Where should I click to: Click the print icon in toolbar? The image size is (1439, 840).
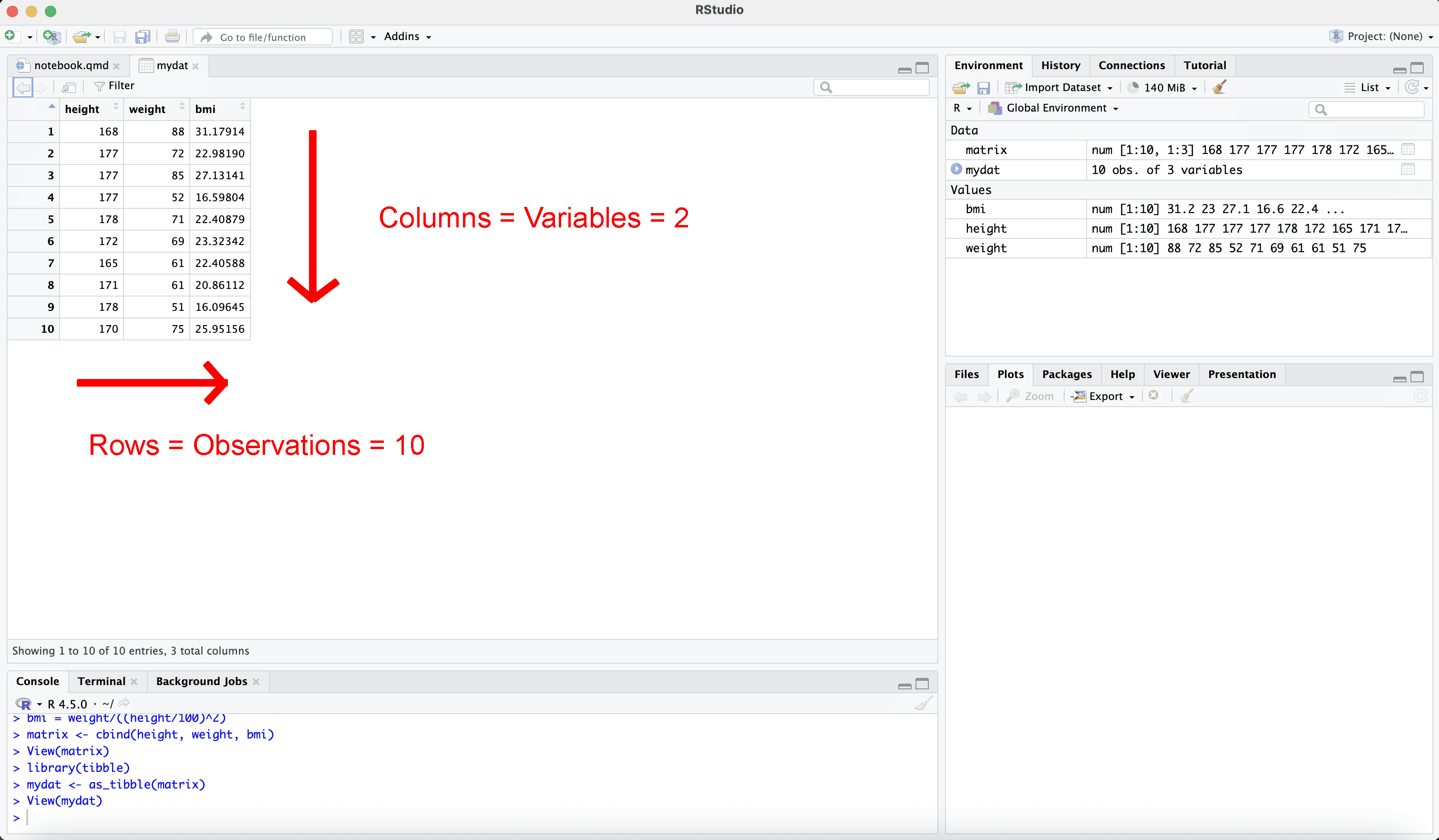tap(172, 37)
